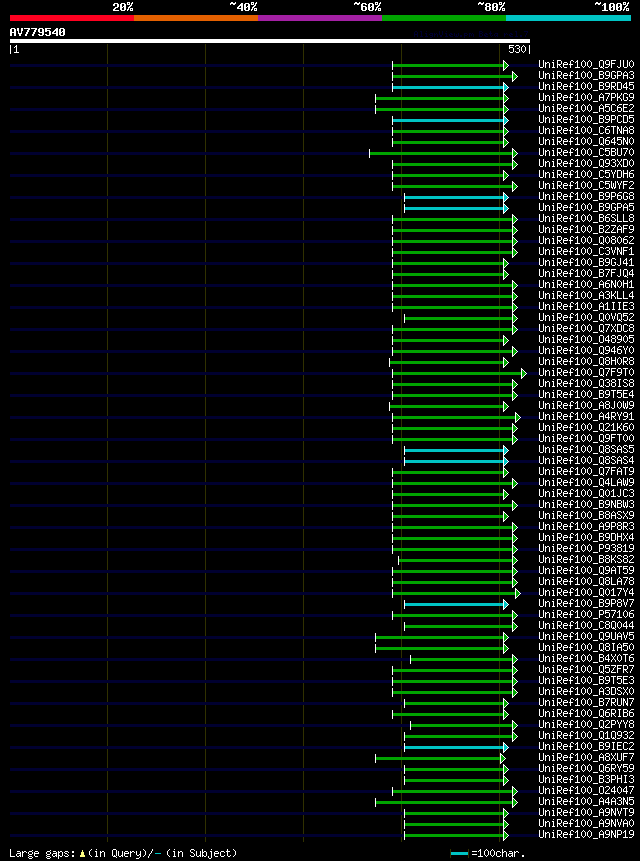Select the UniRef100_A6N0H1 label
This screenshot has height=861, width=640.
(x=586, y=284)
